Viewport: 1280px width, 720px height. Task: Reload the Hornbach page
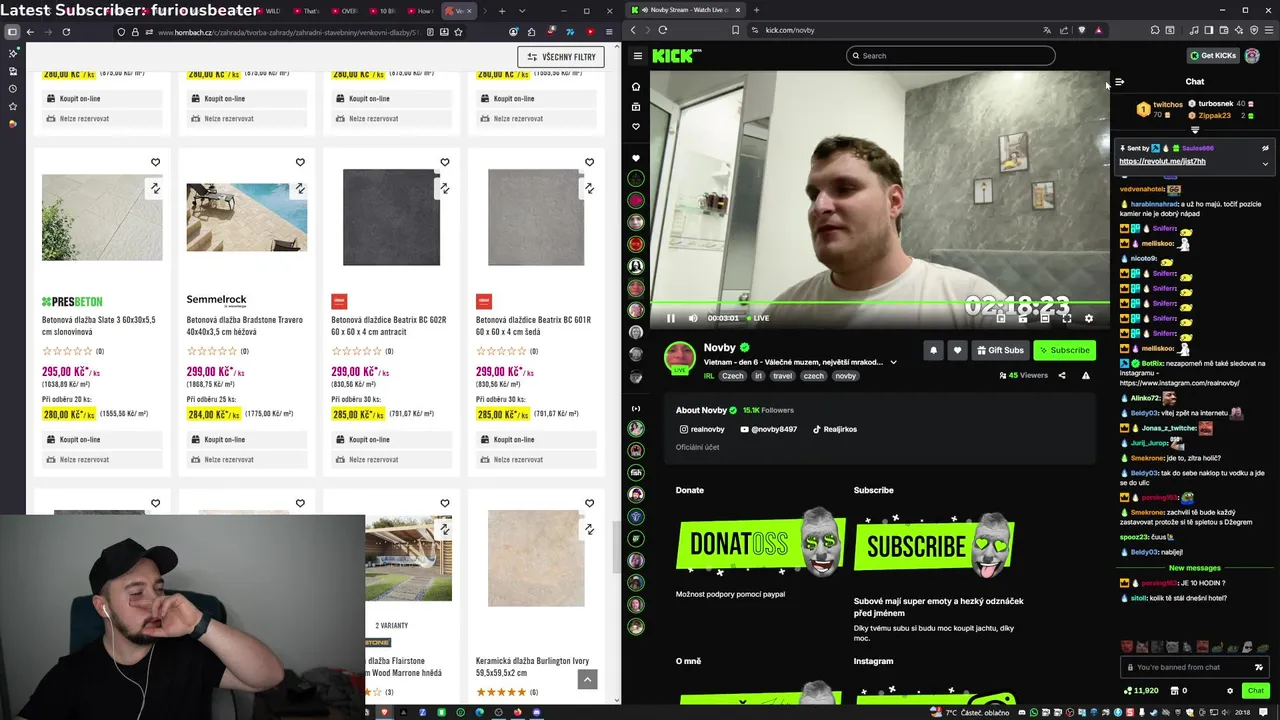tap(66, 32)
